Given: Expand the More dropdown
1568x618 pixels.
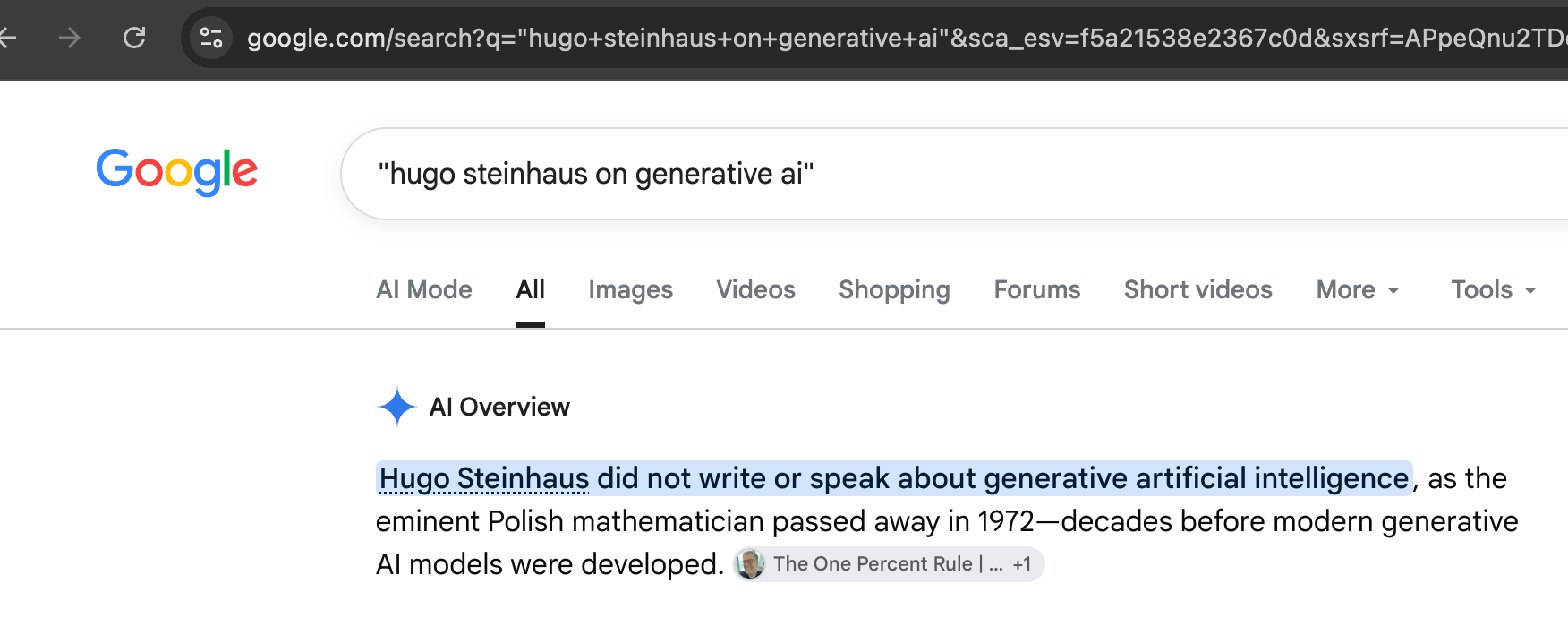Looking at the screenshot, I should [1358, 289].
